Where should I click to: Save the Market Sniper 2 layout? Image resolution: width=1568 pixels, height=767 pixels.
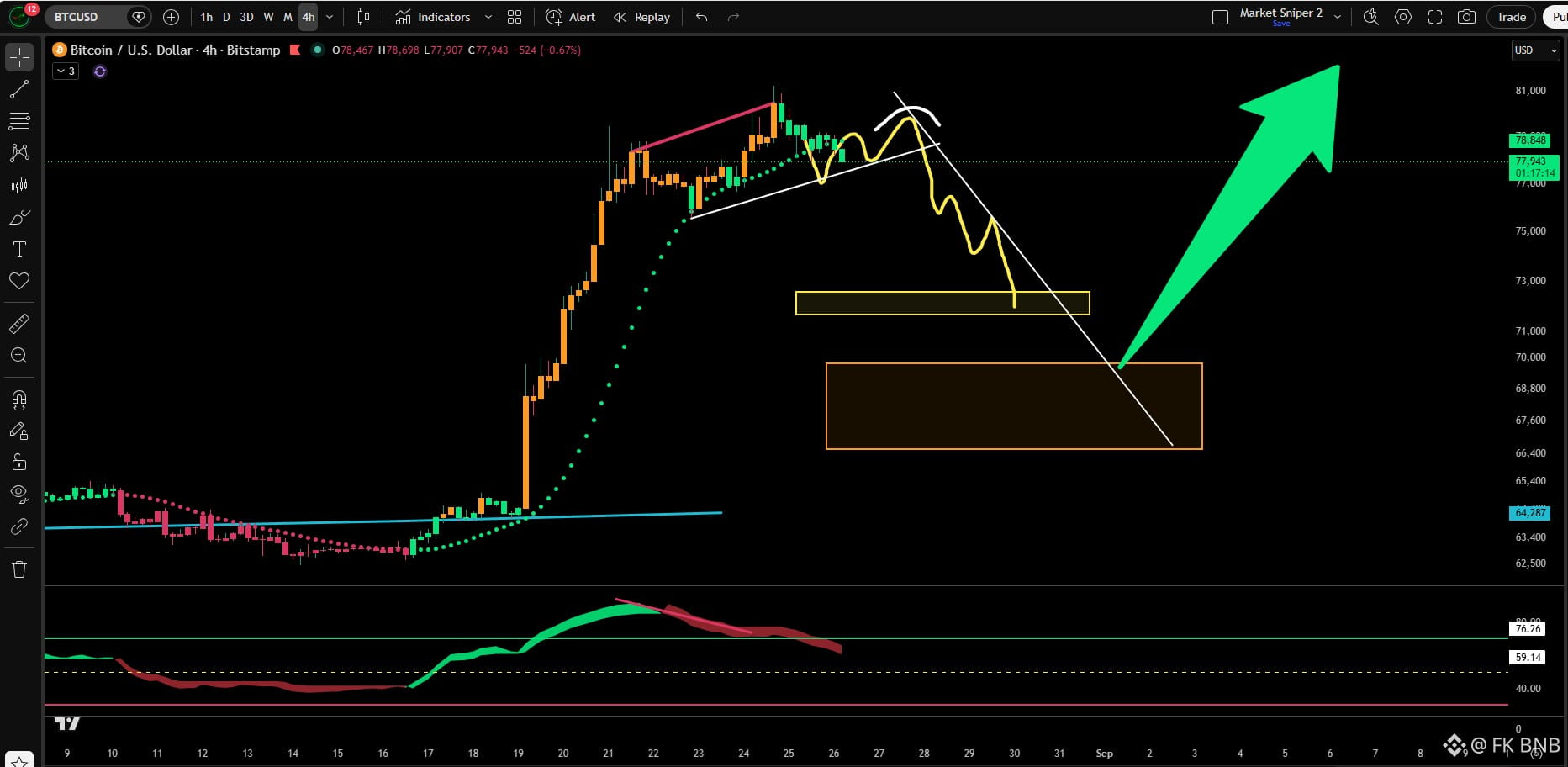coord(1281,24)
